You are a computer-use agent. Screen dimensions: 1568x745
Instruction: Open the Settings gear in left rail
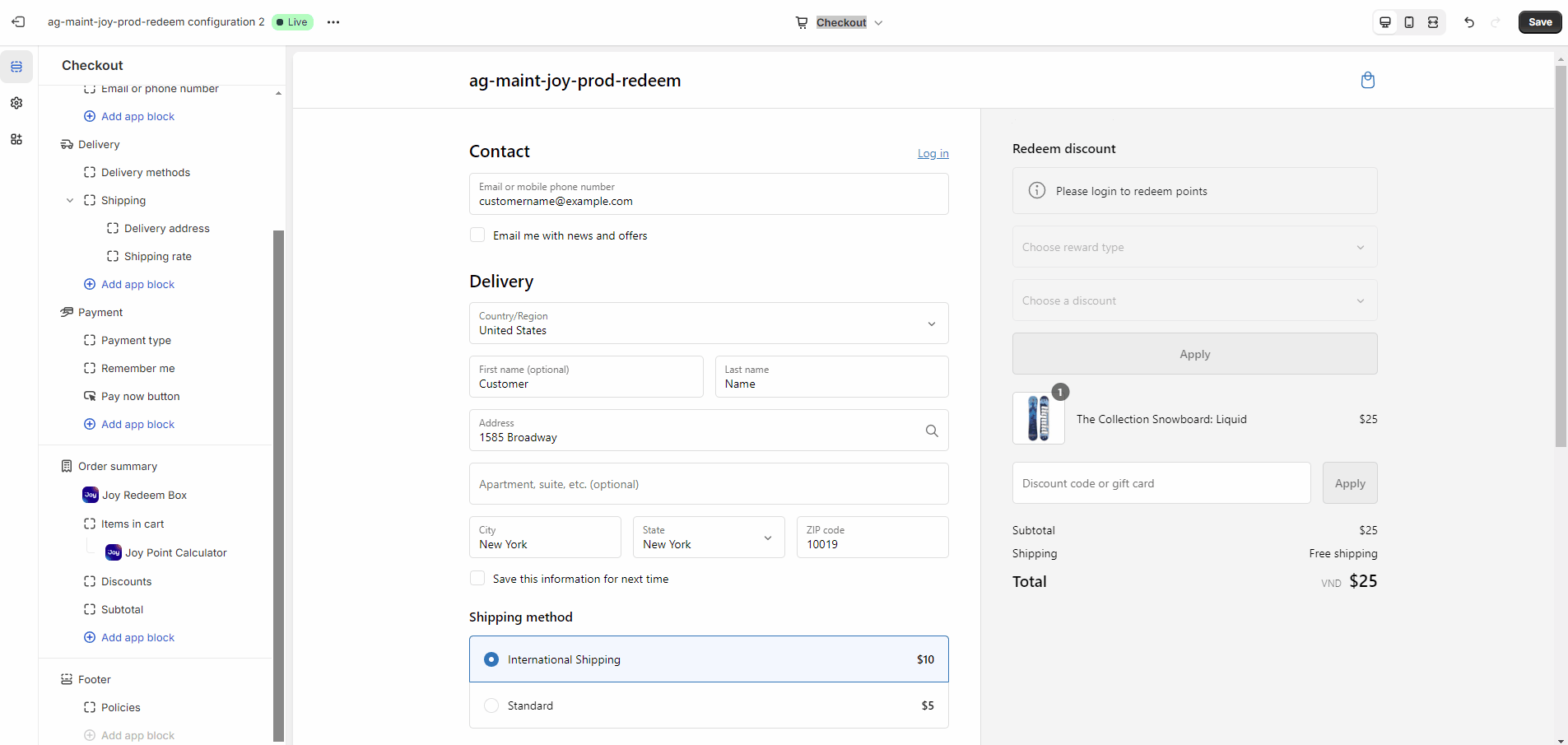coord(16,103)
